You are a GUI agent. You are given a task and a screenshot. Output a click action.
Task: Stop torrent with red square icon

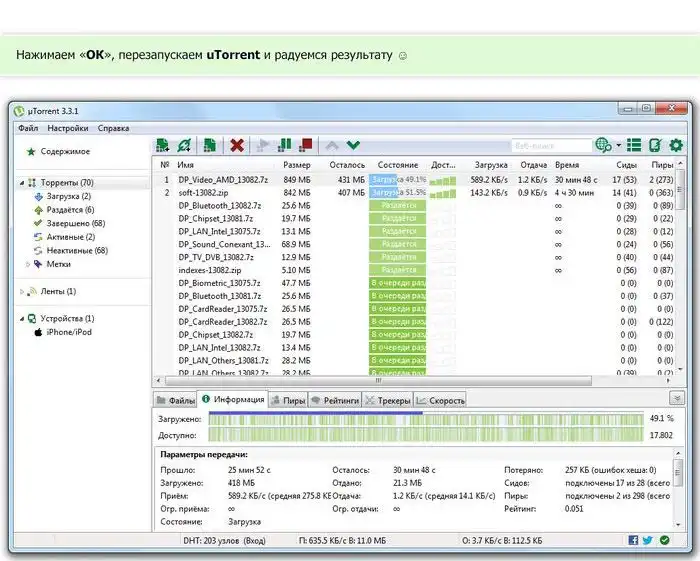(x=306, y=146)
